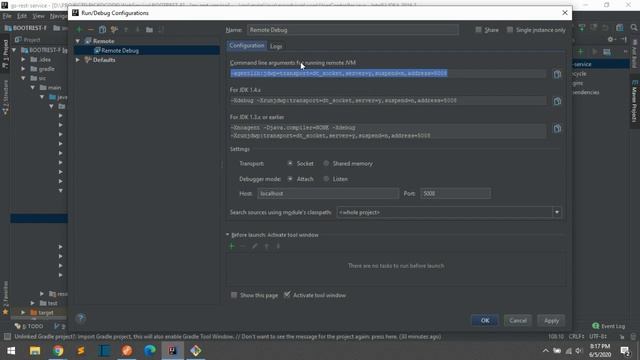Open the Postman orange taskbar icon

tap(127, 351)
